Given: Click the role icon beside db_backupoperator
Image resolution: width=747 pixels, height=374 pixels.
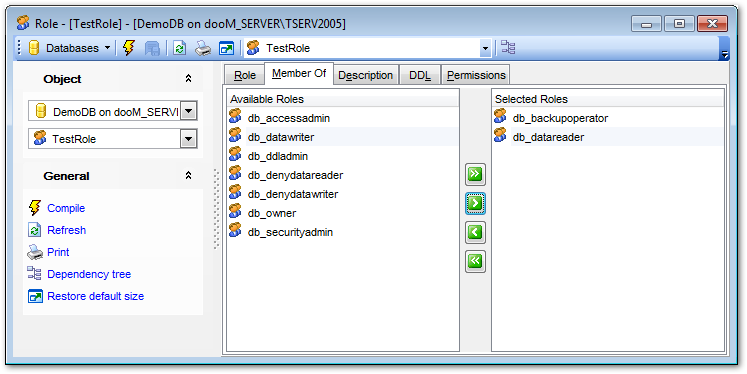Looking at the screenshot, I should [500, 116].
